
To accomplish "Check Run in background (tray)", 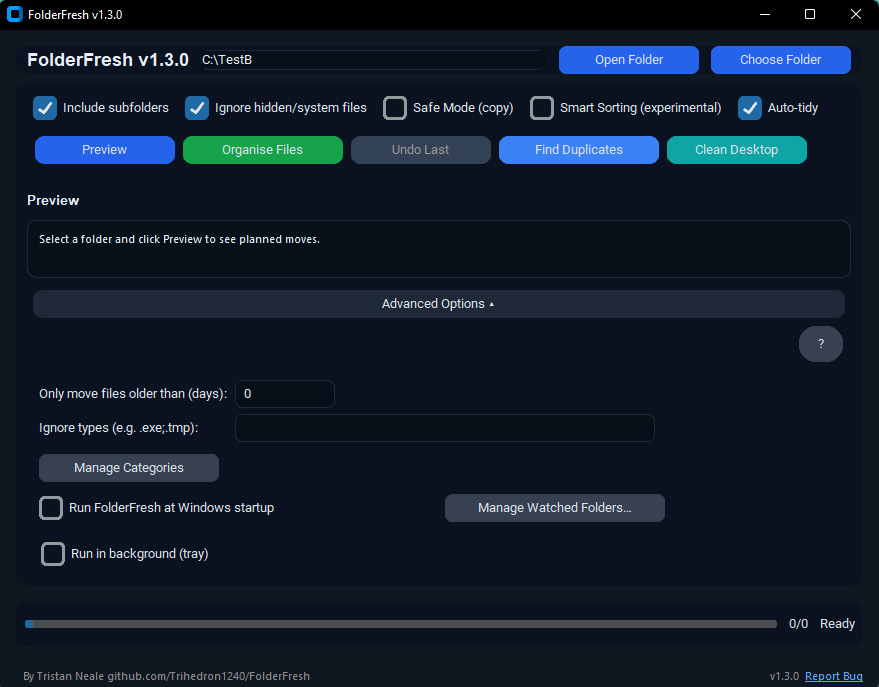I will (53, 554).
